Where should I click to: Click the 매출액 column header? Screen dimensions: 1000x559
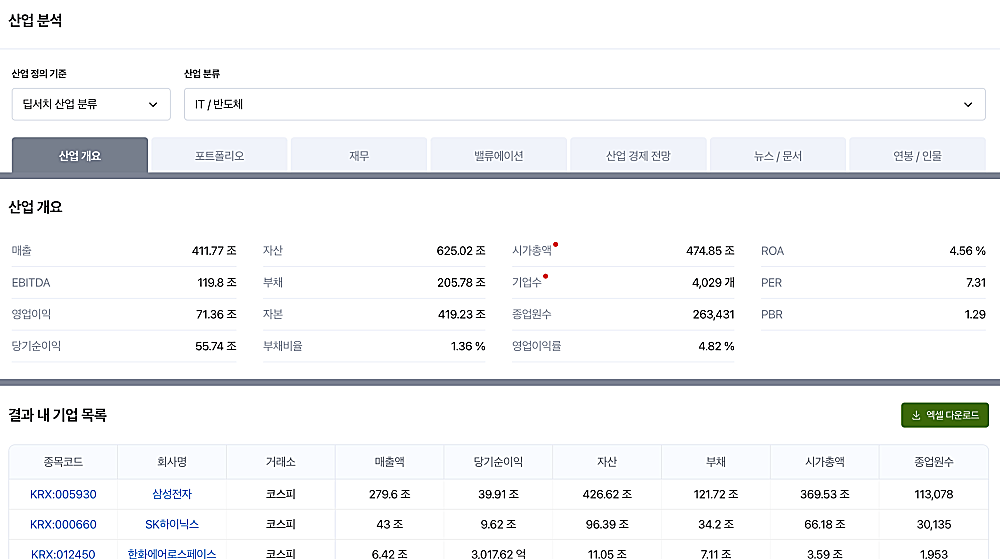[390, 462]
